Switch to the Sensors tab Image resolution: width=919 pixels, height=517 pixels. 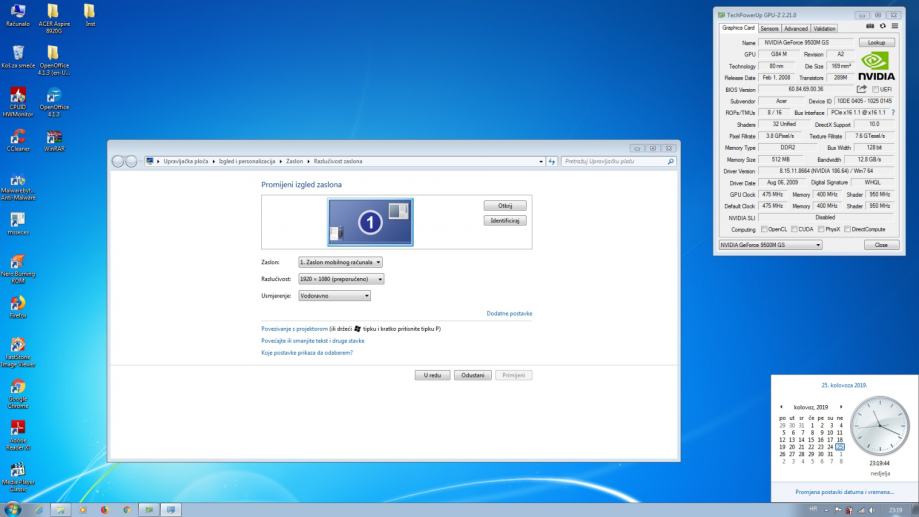[x=770, y=28]
